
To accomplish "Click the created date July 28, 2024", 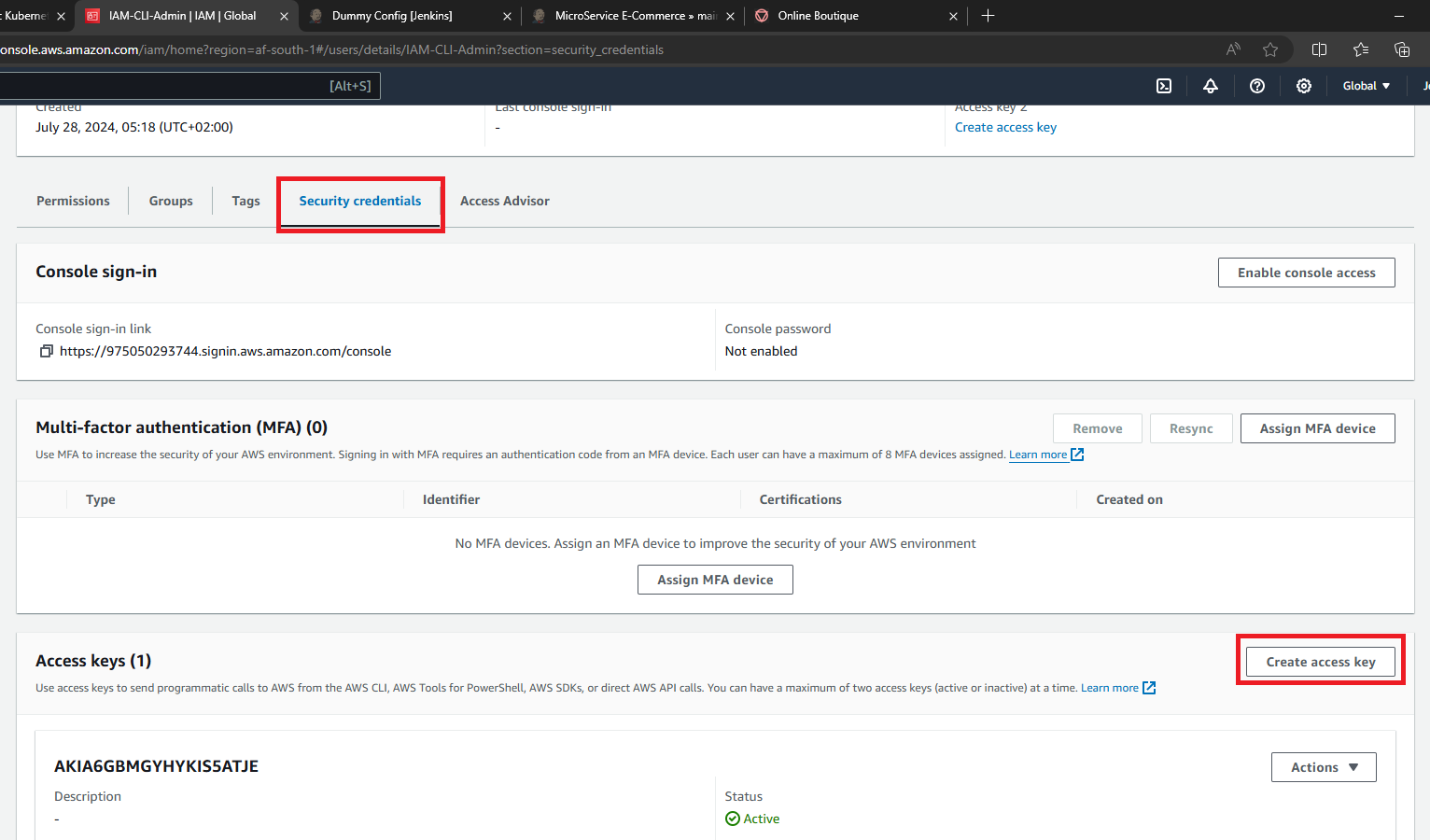I will coord(134,127).
